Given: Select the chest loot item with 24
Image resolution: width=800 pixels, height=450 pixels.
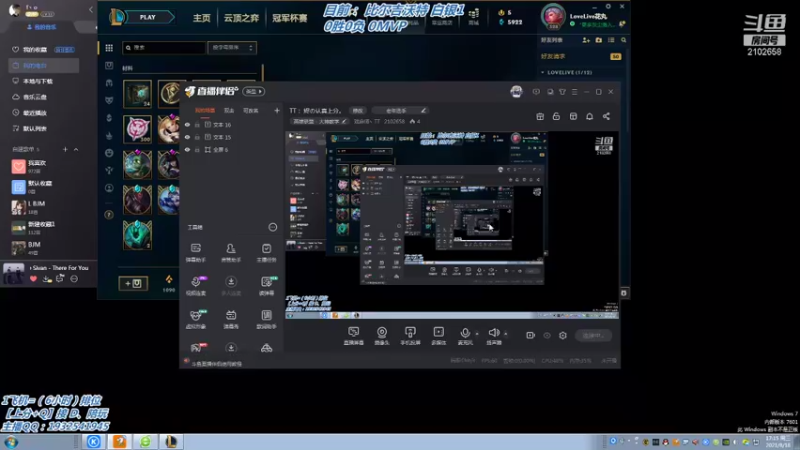Looking at the screenshot, I should tap(137, 94).
